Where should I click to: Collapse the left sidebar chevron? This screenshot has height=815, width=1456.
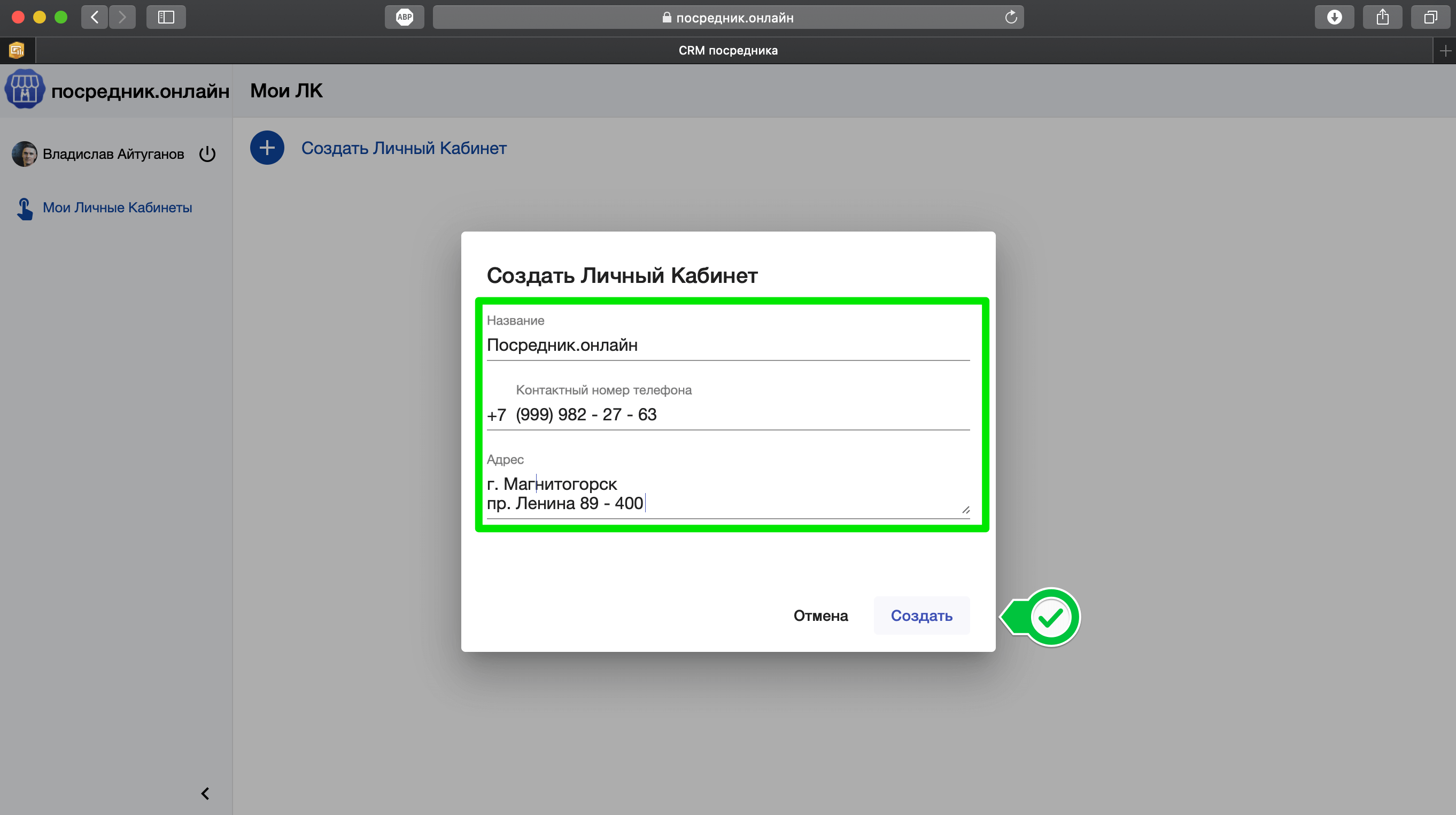pyautogui.click(x=205, y=794)
